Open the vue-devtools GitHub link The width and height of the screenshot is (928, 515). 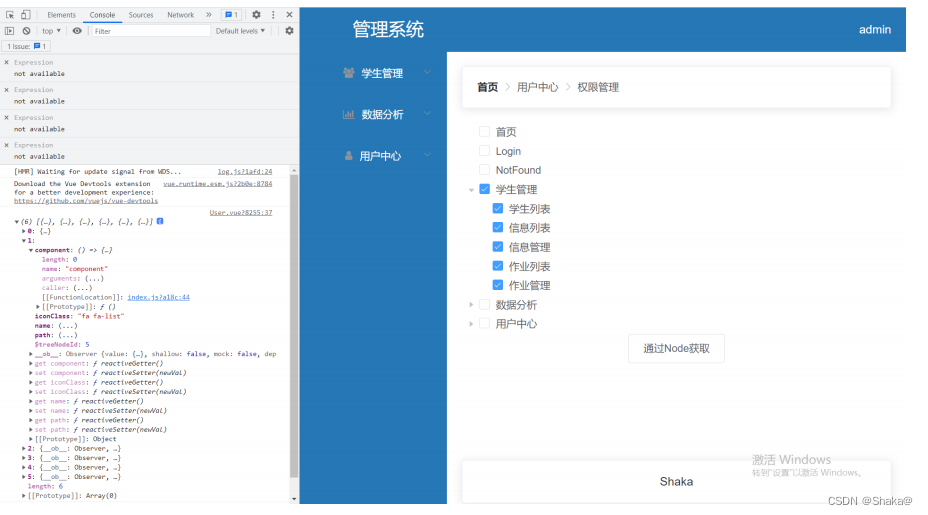(86, 201)
